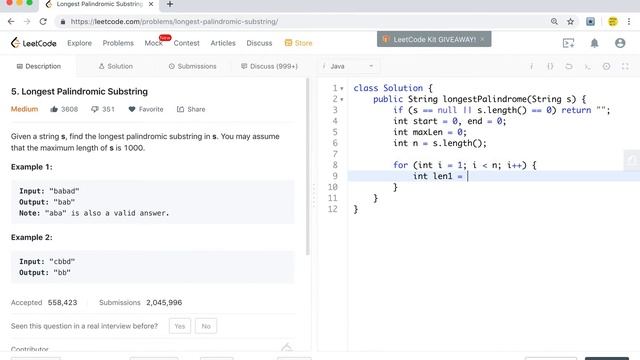Click the problem title Longest Palindromic Substring
This screenshot has height=360, width=640.
point(79,91)
